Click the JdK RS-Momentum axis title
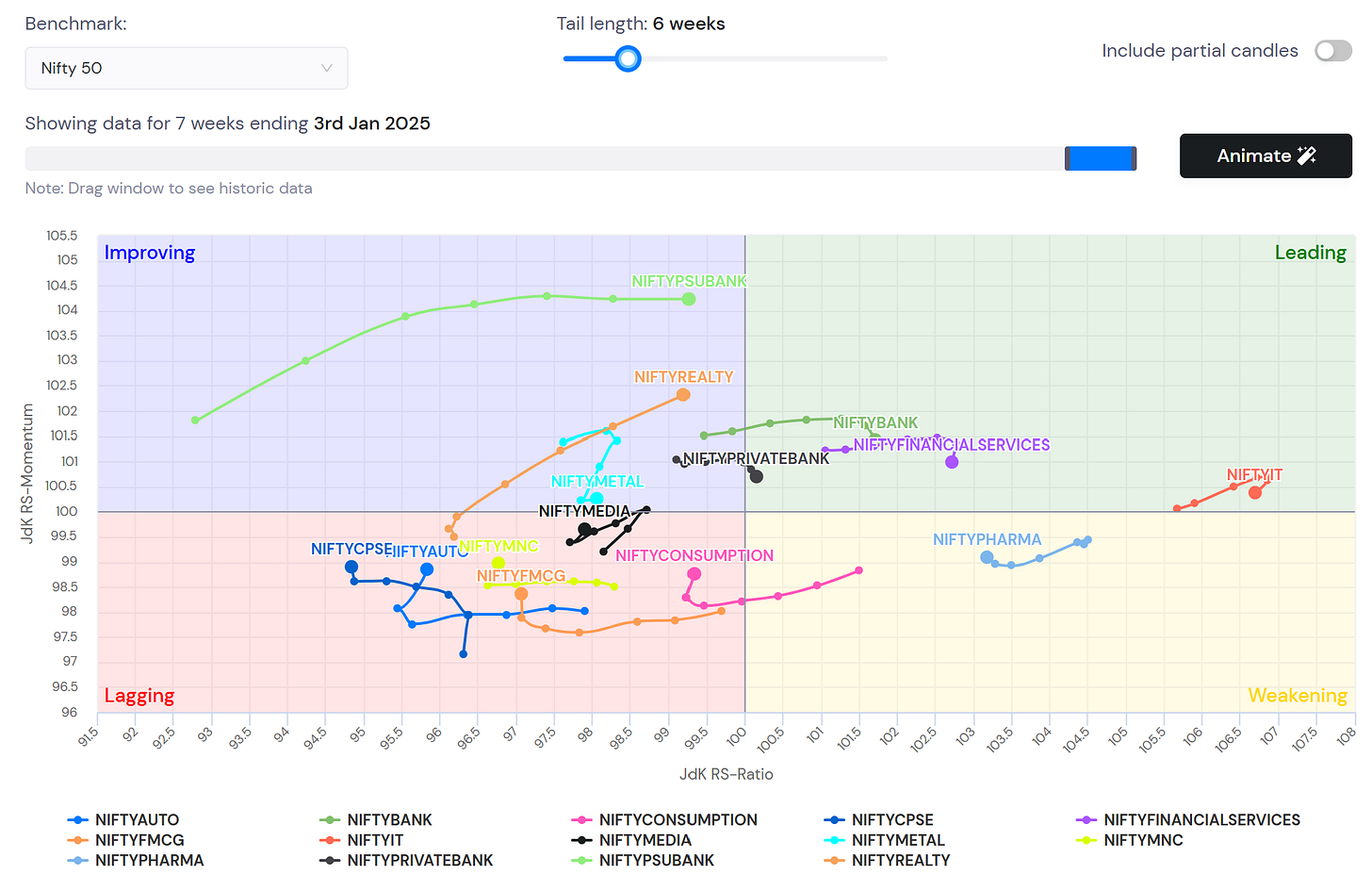Viewport: 1372px width, 874px height. point(27,473)
